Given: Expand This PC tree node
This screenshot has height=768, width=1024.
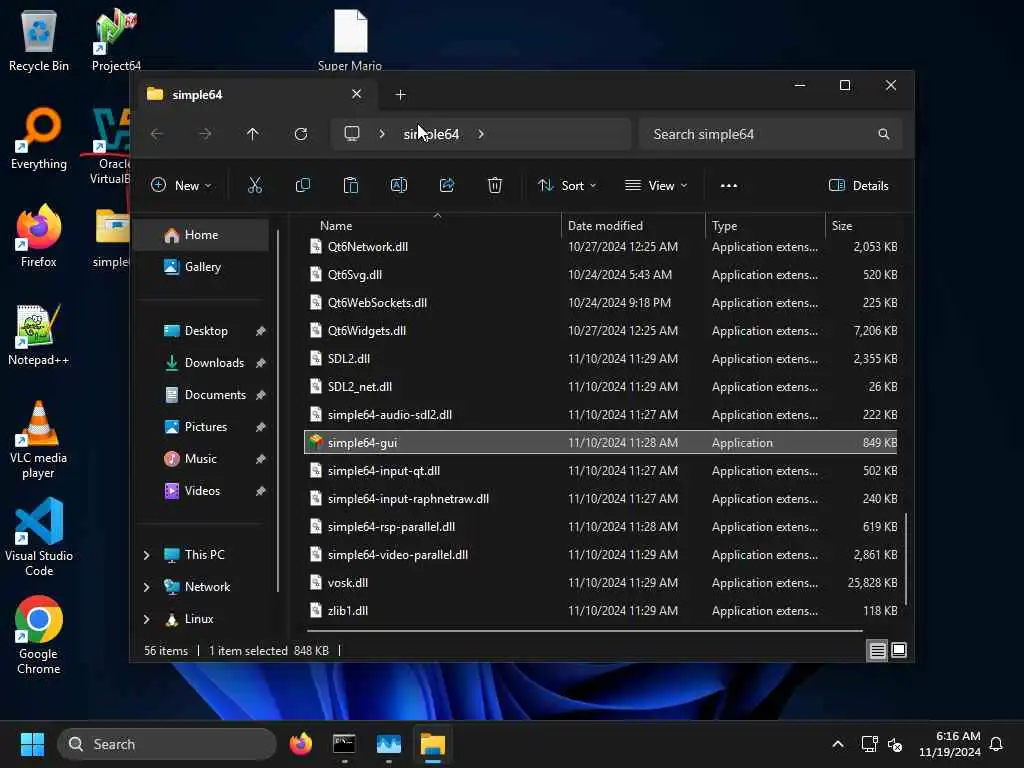Looking at the screenshot, I should pyautogui.click(x=146, y=555).
